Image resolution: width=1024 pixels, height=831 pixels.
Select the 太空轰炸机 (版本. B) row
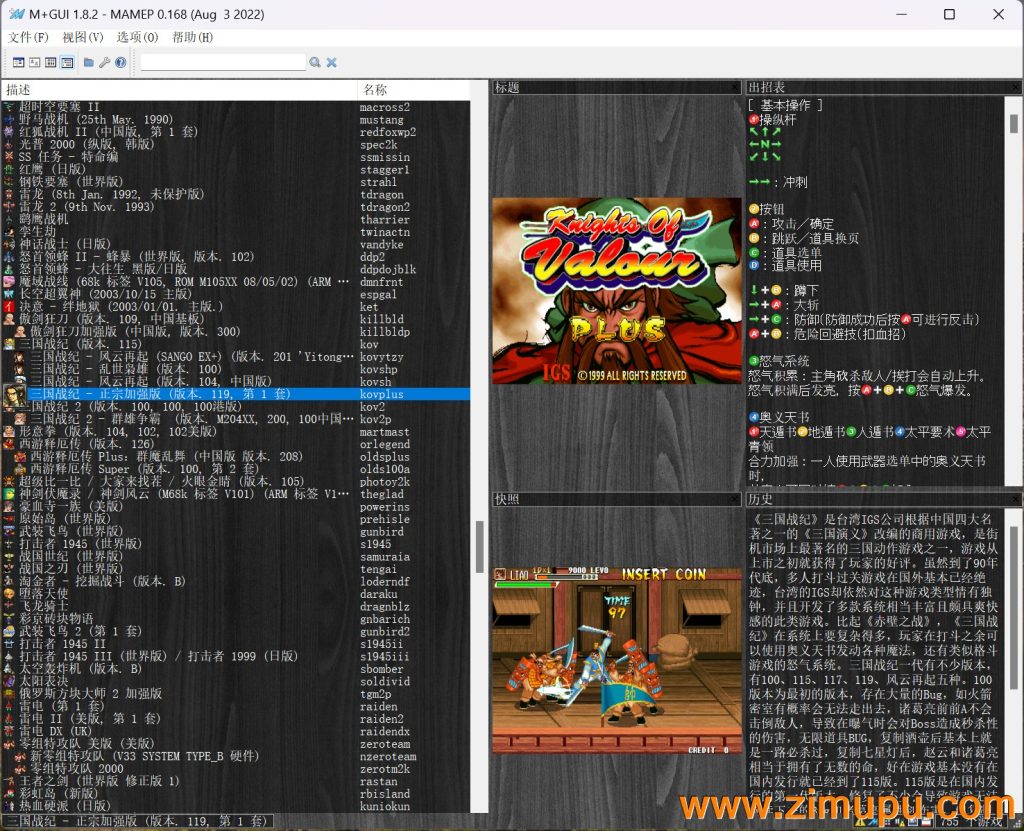235,668
